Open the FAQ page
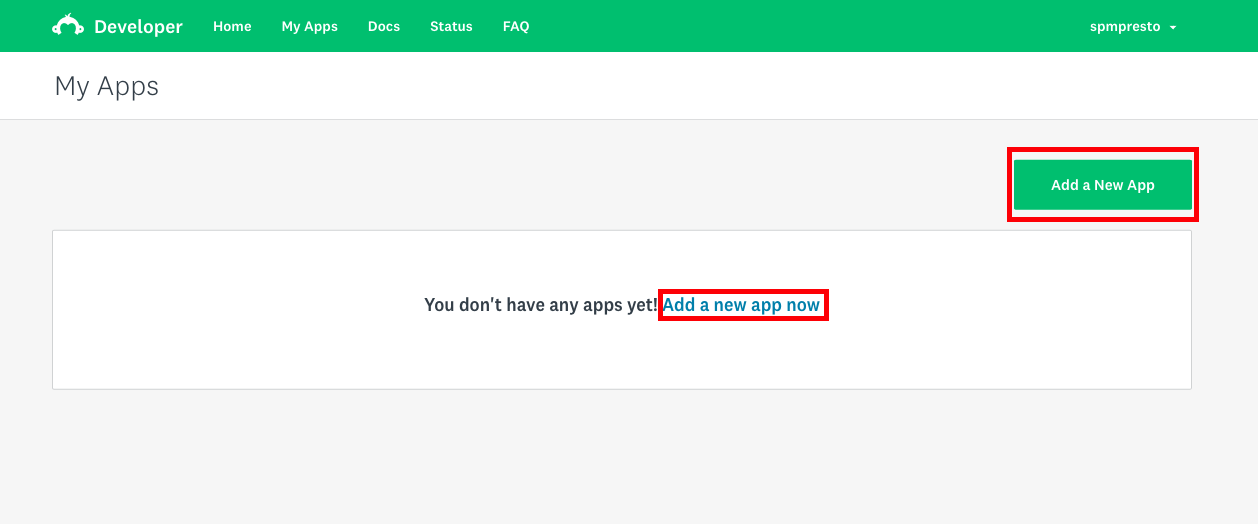The width and height of the screenshot is (1258, 524). click(x=516, y=27)
